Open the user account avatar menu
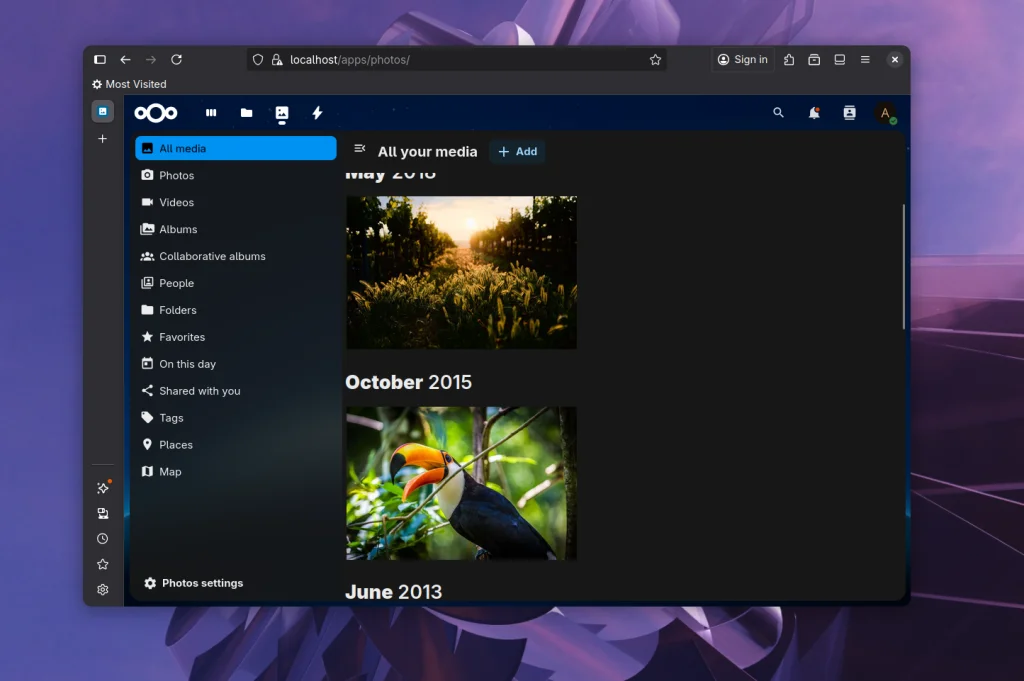This screenshot has width=1024, height=681. (885, 112)
